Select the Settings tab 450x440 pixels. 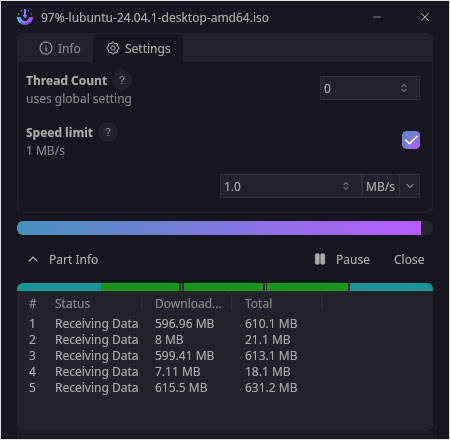(138, 49)
